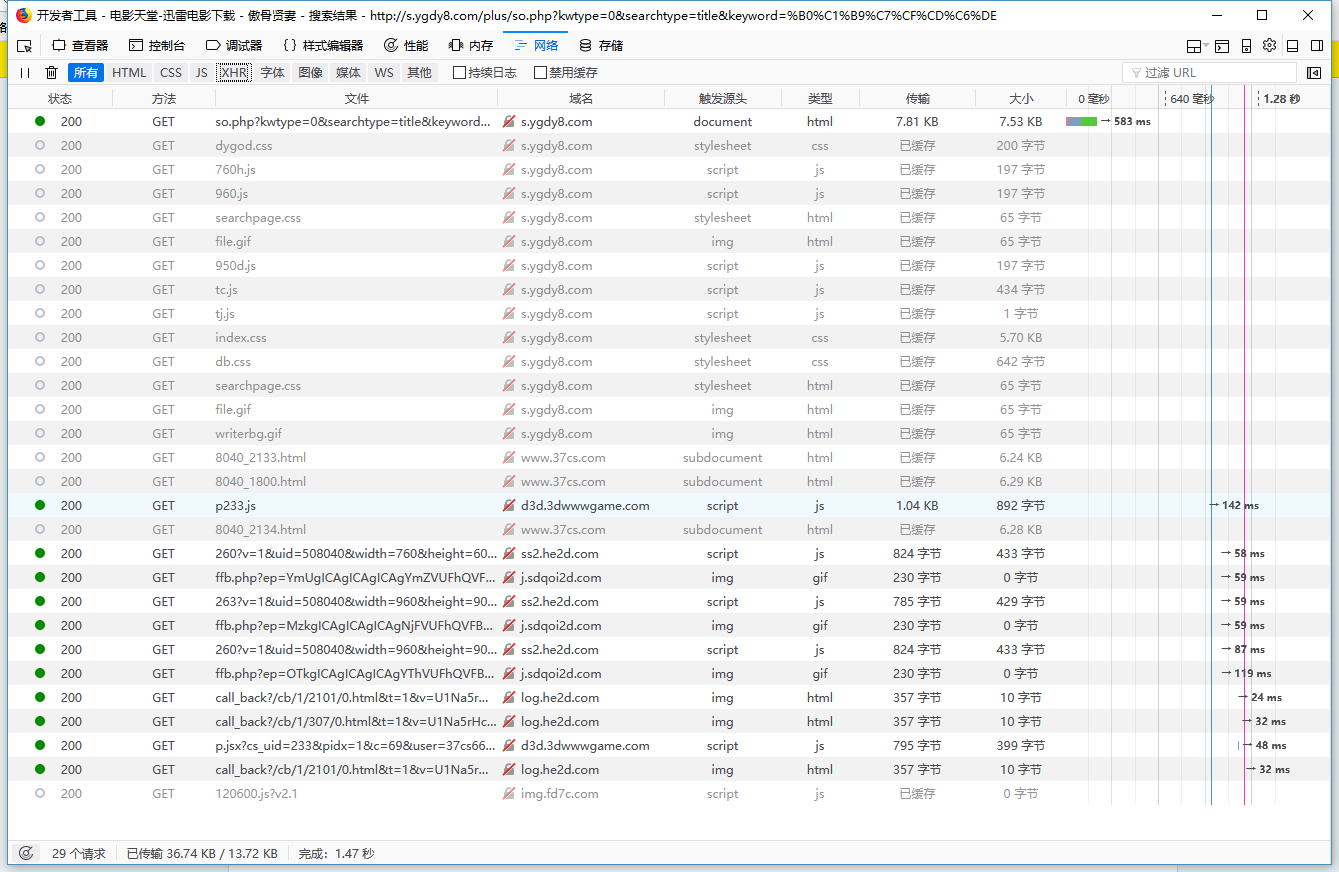Select the 260?v=1&uid=508040&width=760 request row

tap(669, 554)
